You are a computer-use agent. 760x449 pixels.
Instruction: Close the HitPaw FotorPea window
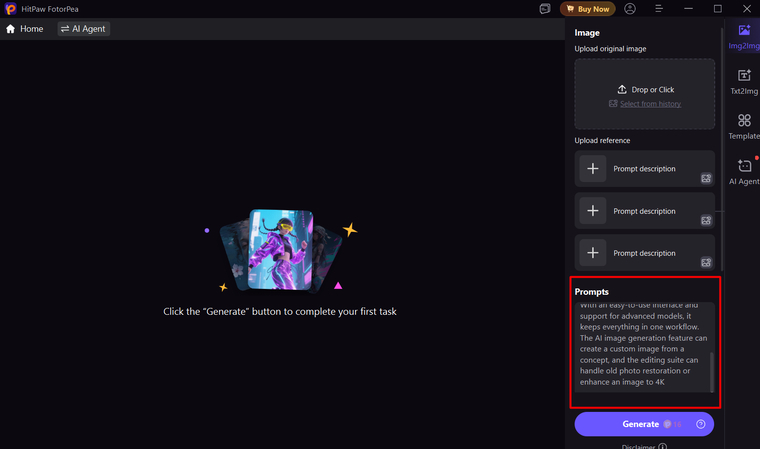pyautogui.click(x=747, y=9)
